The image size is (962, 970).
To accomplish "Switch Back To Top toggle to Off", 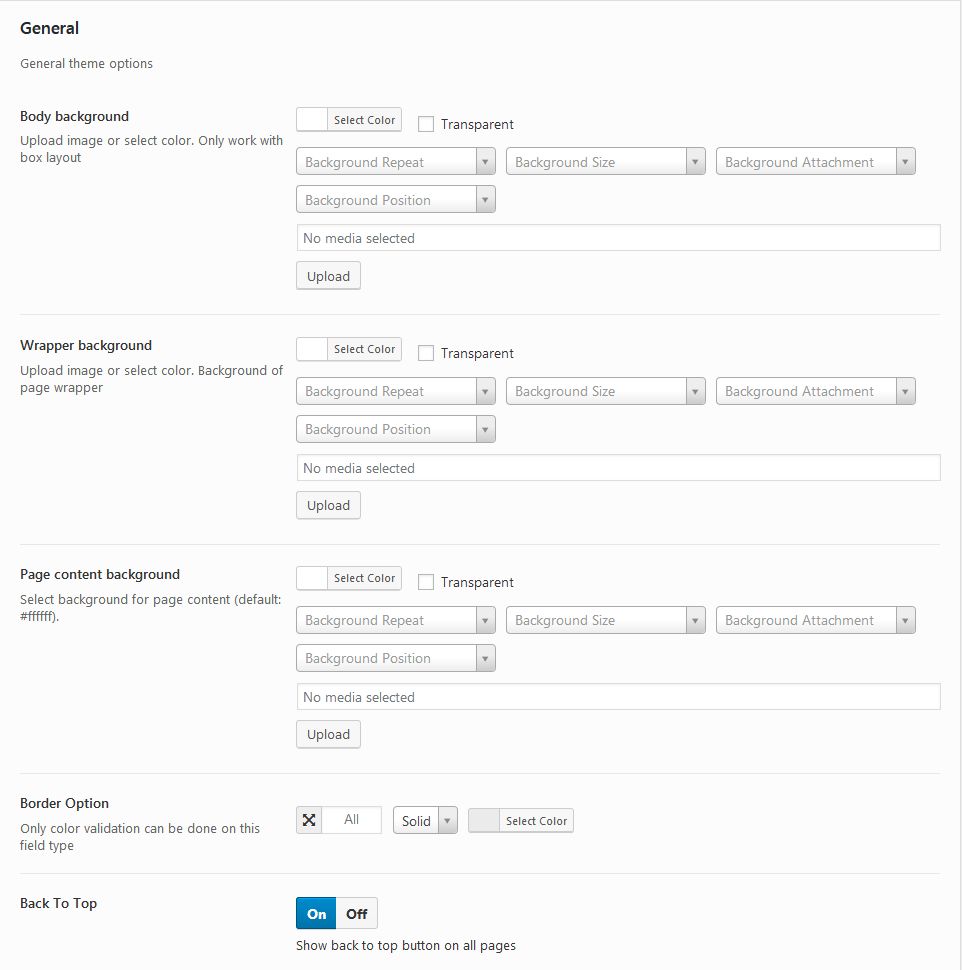I will (x=356, y=913).
